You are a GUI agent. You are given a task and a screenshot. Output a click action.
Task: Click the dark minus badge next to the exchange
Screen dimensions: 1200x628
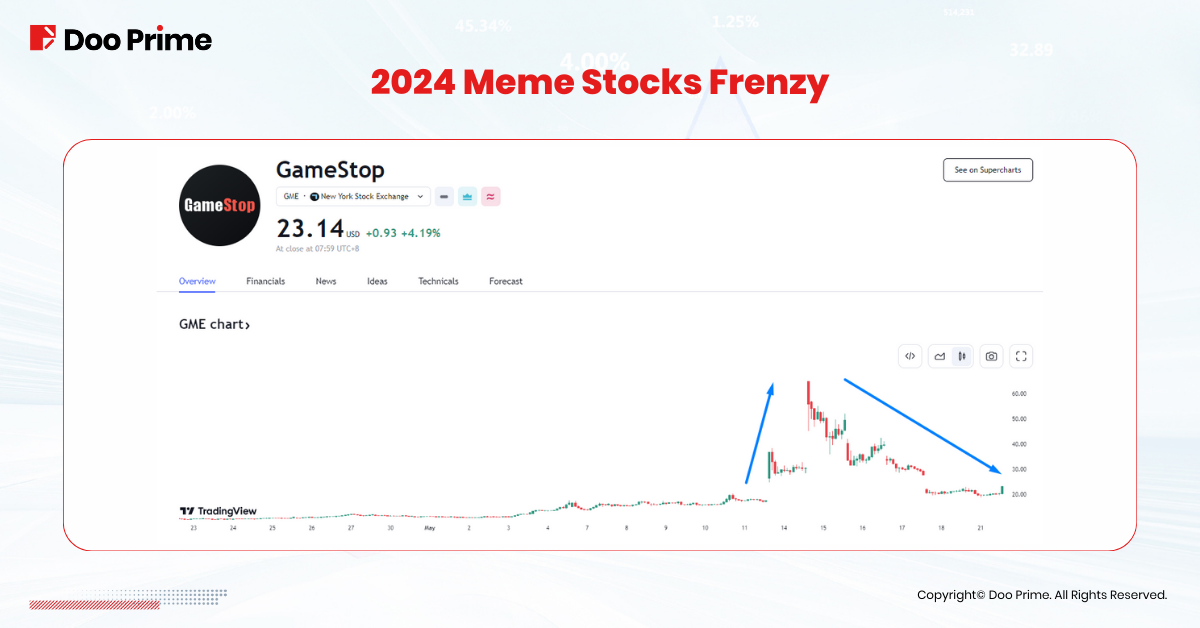click(x=444, y=197)
